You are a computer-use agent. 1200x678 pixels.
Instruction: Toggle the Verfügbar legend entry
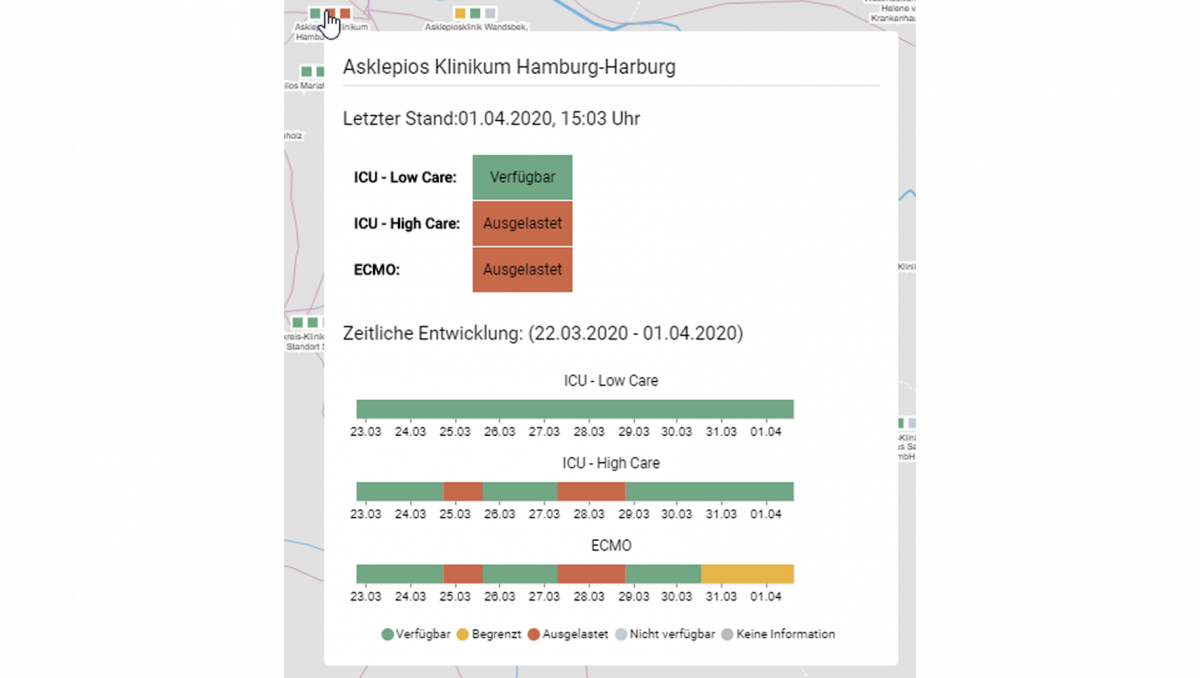416,634
